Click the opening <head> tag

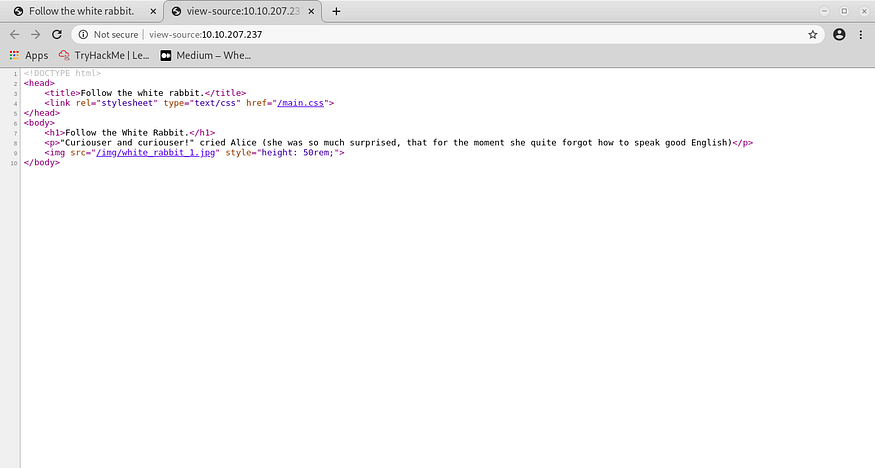click(x=39, y=83)
